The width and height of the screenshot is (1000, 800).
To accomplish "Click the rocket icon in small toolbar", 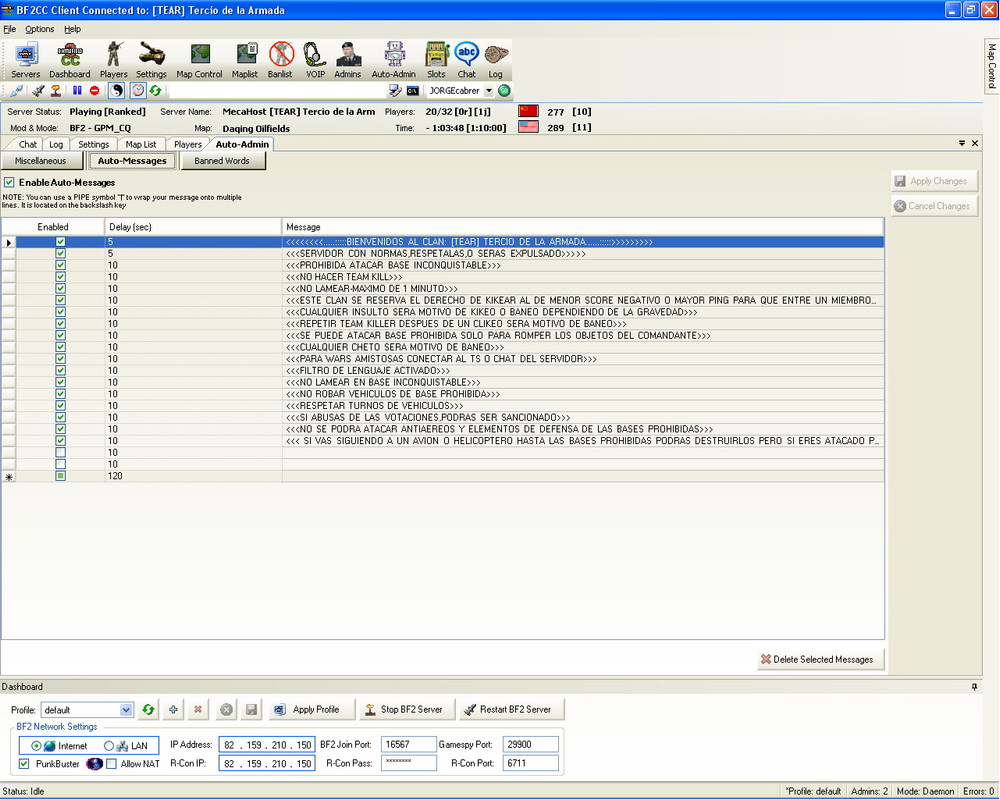I will pos(38,91).
